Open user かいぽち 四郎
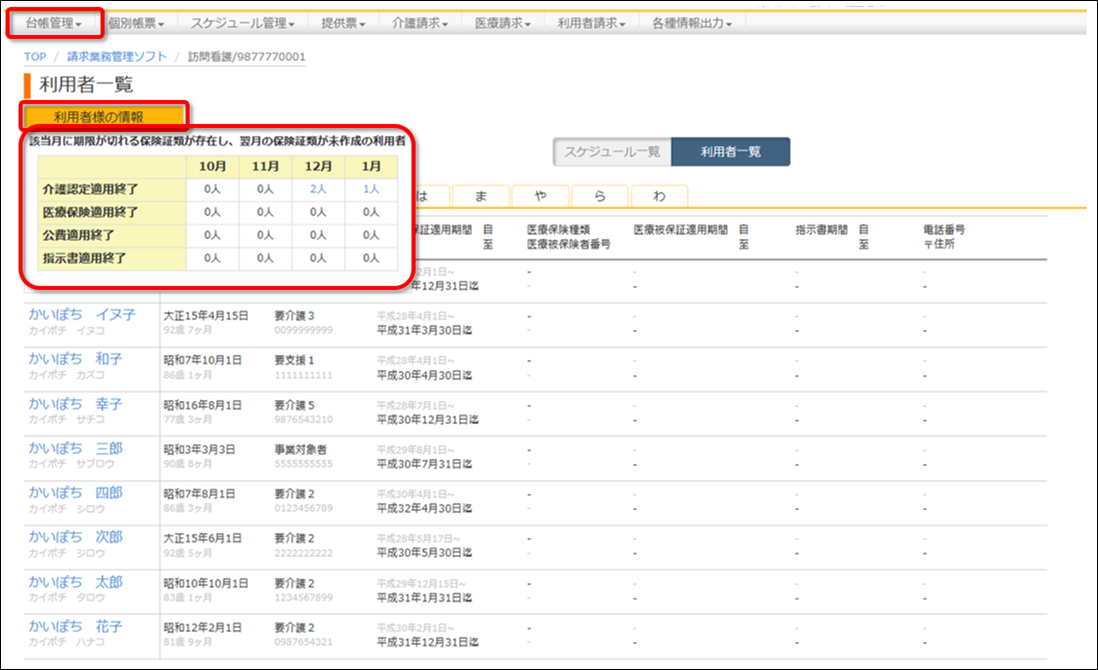Viewport: 1098px width, 670px height. click(x=75, y=493)
